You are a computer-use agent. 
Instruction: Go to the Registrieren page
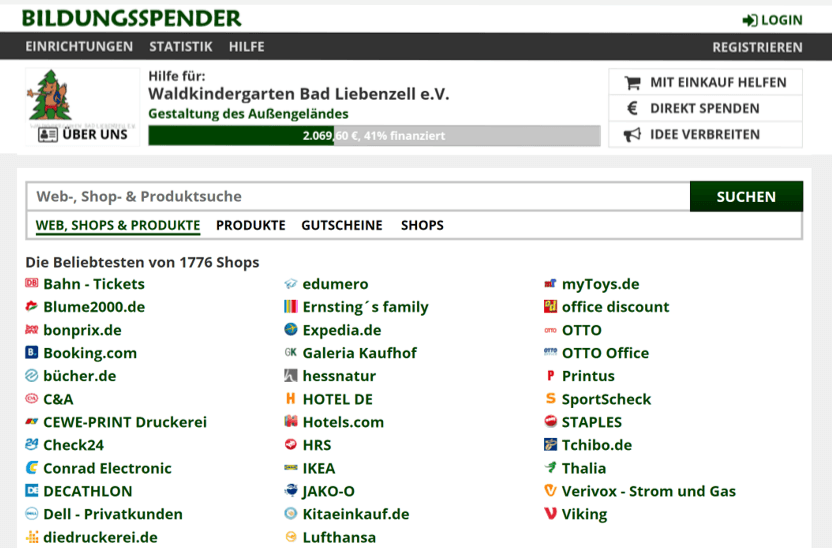tap(757, 47)
